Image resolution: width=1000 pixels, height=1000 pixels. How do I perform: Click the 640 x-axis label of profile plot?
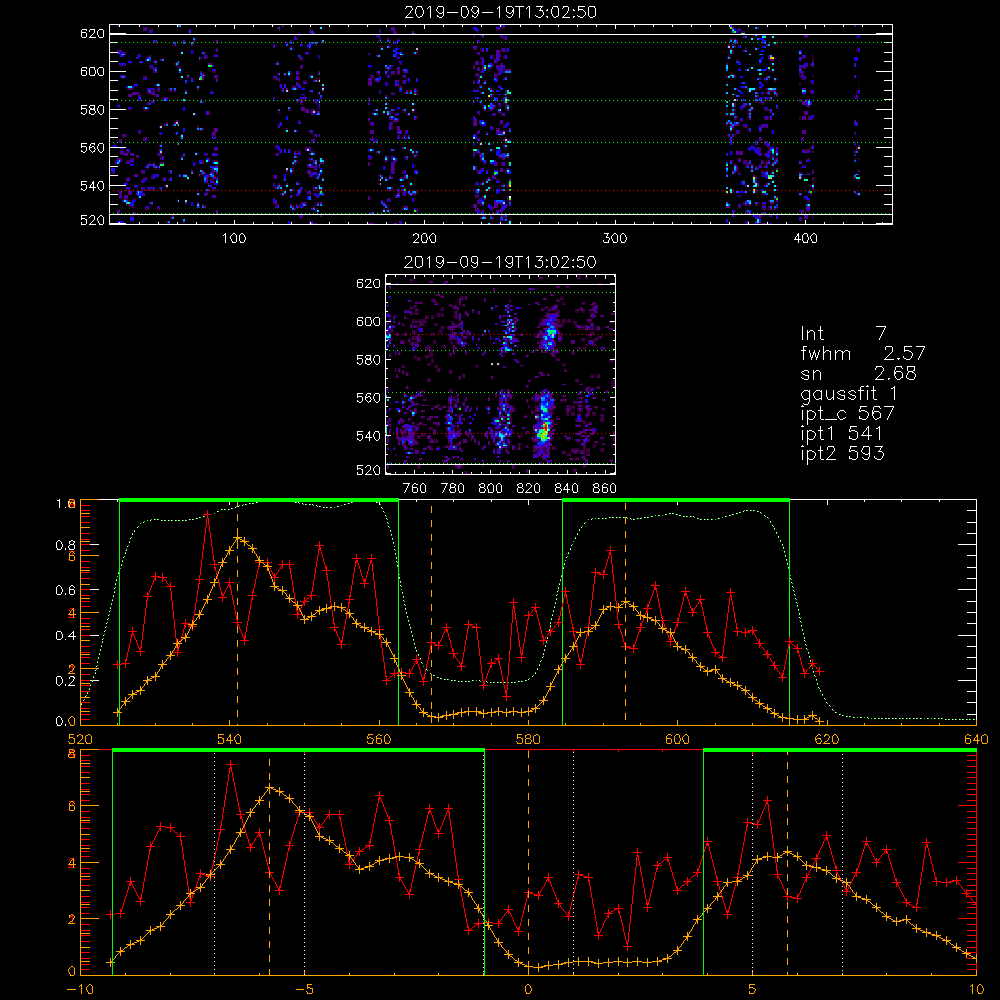tap(976, 740)
